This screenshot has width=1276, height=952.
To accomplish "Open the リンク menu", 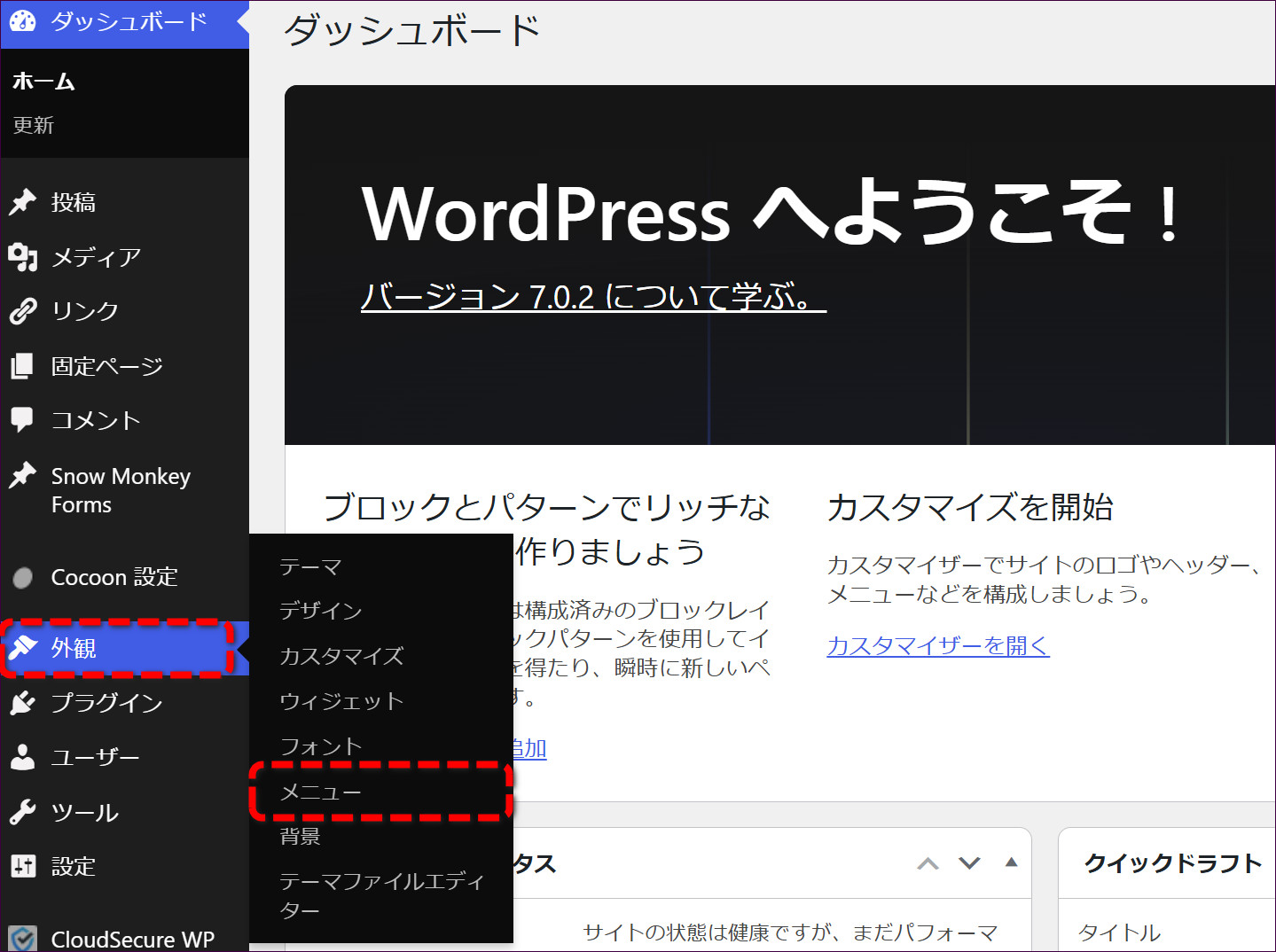I will coord(124,311).
